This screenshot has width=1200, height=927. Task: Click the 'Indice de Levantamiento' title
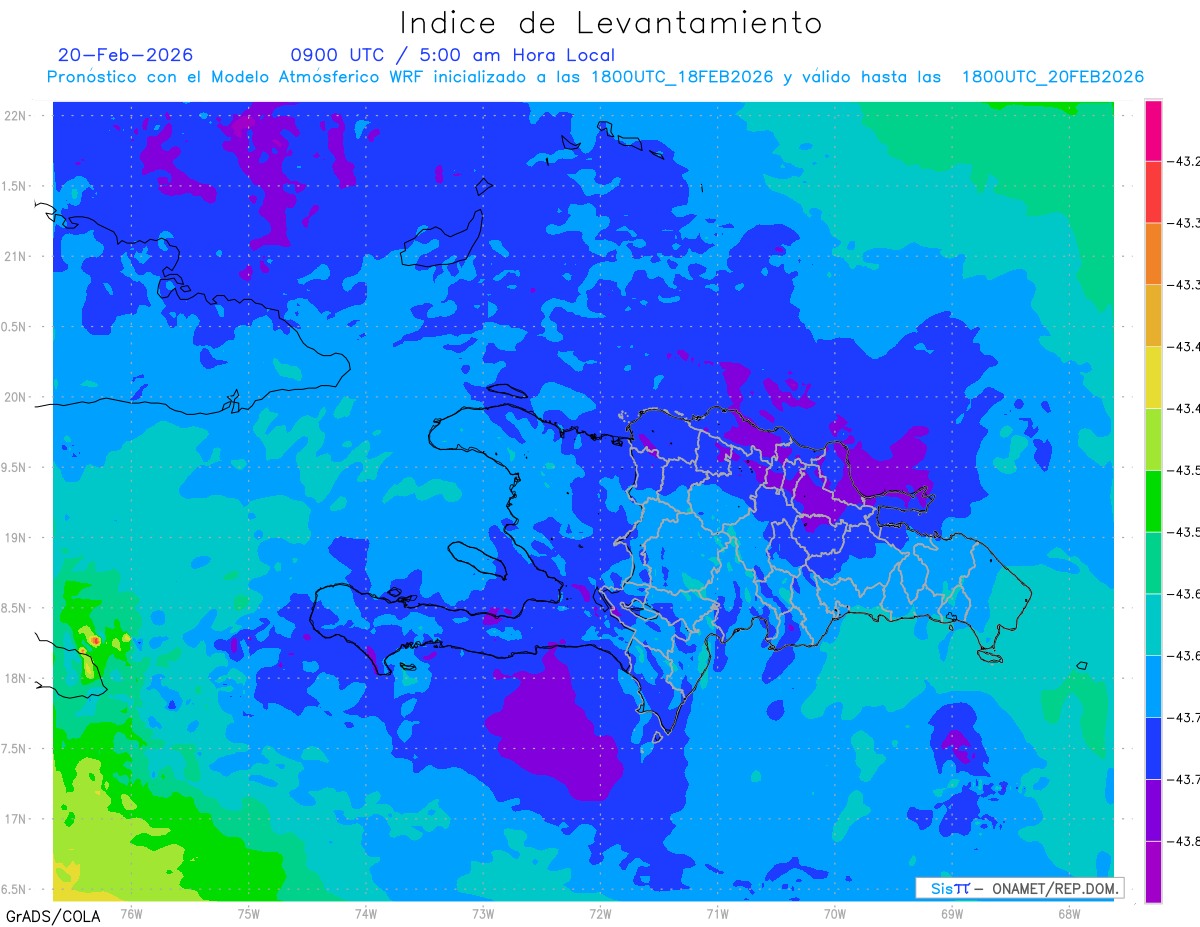pos(611,23)
